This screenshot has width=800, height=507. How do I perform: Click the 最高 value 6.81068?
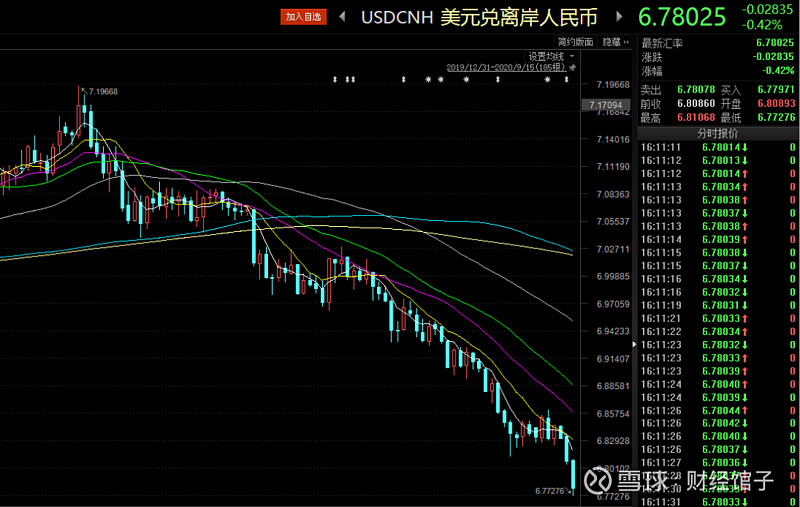click(x=696, y=117)
